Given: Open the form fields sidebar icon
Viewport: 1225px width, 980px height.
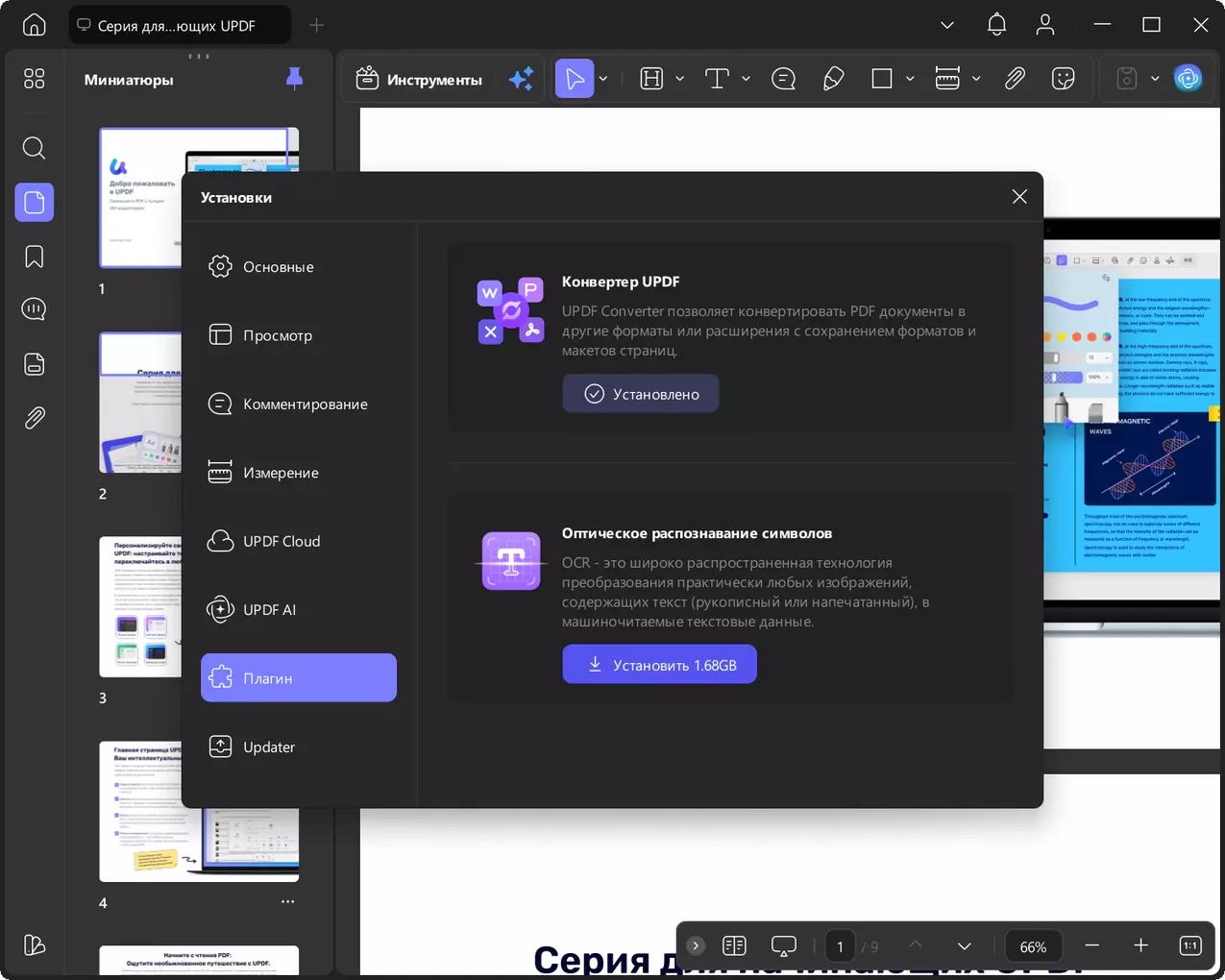Looking at the screenshot, I should tap(35, 364).
